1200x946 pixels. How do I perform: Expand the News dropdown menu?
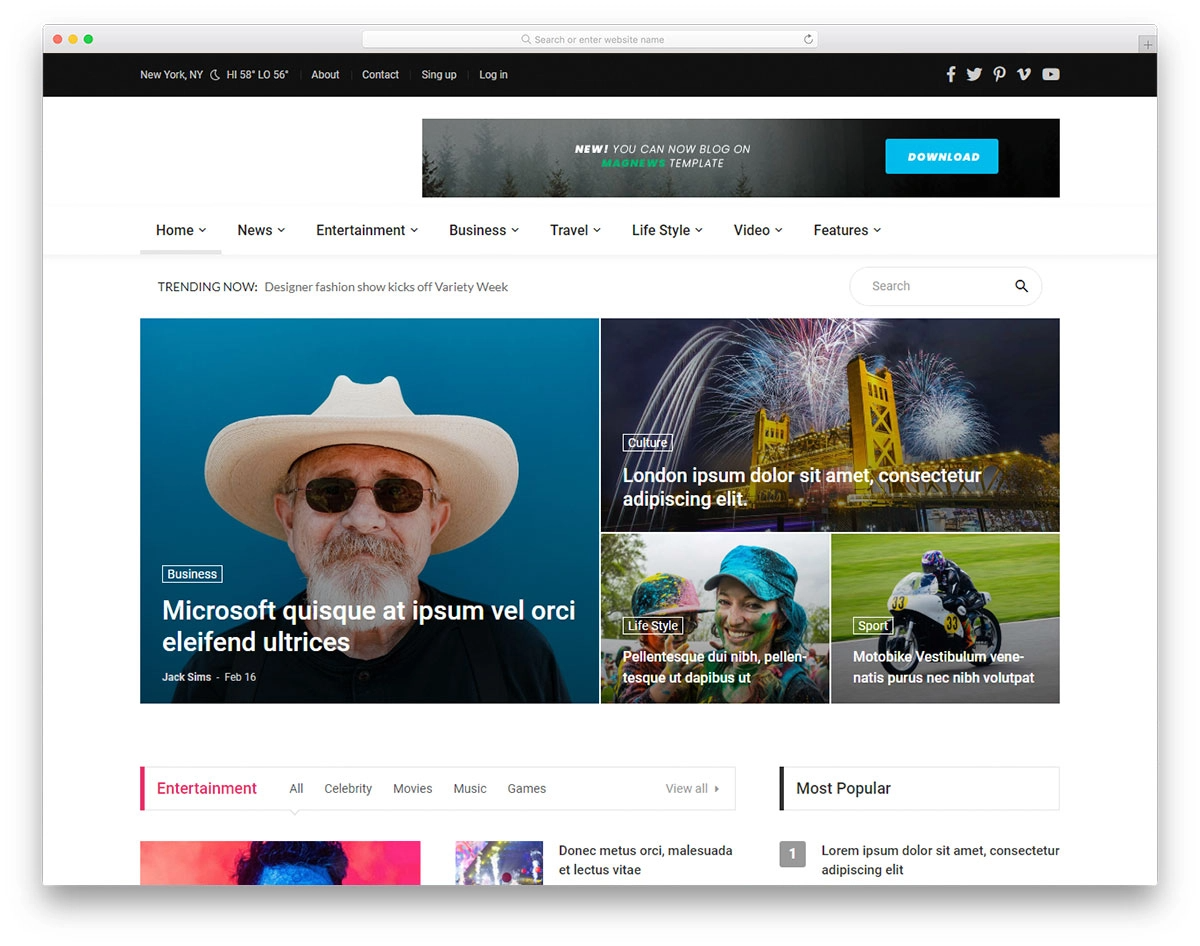261,230
